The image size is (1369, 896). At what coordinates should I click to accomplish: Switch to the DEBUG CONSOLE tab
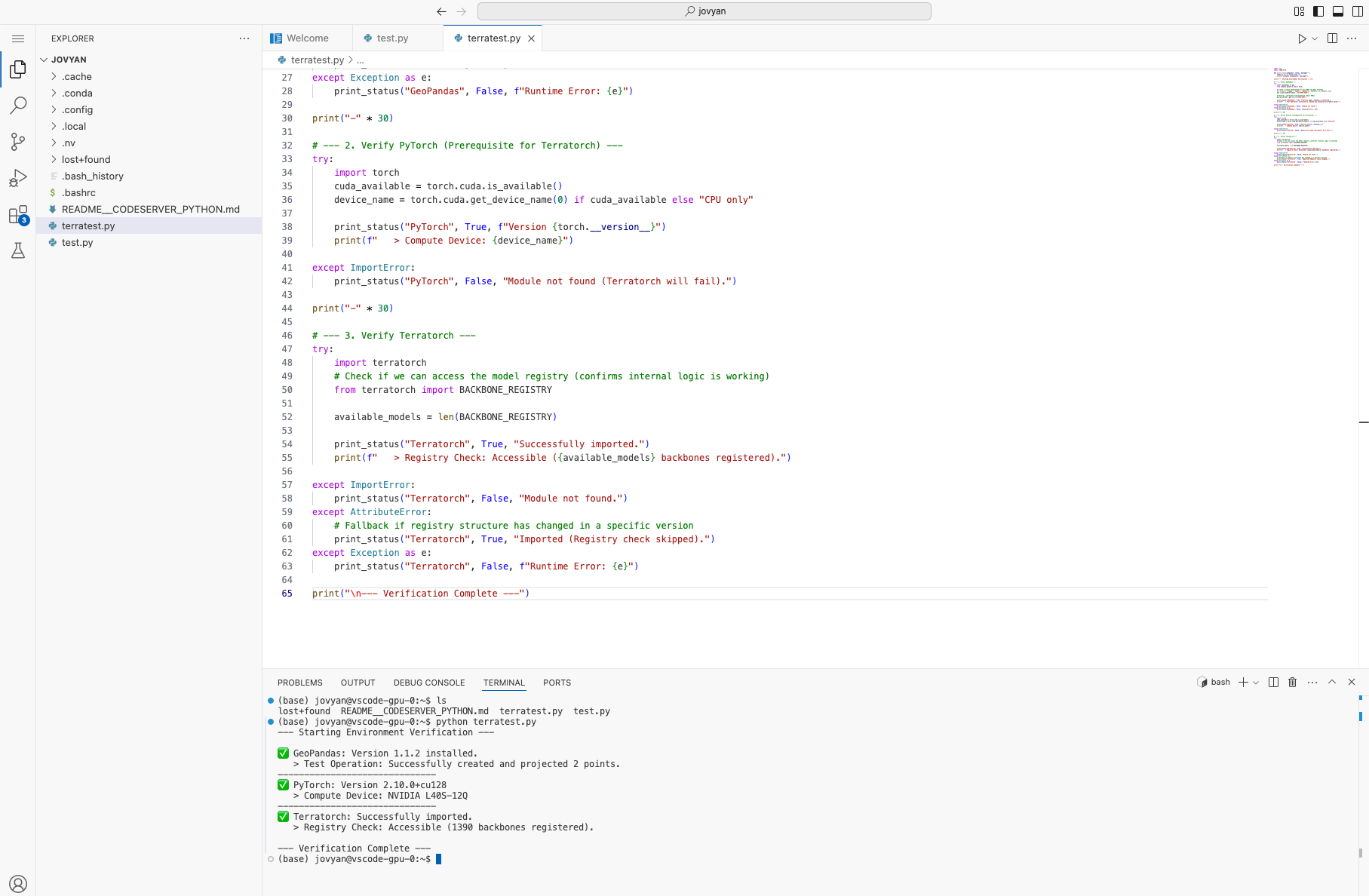(x=429, y=683)
